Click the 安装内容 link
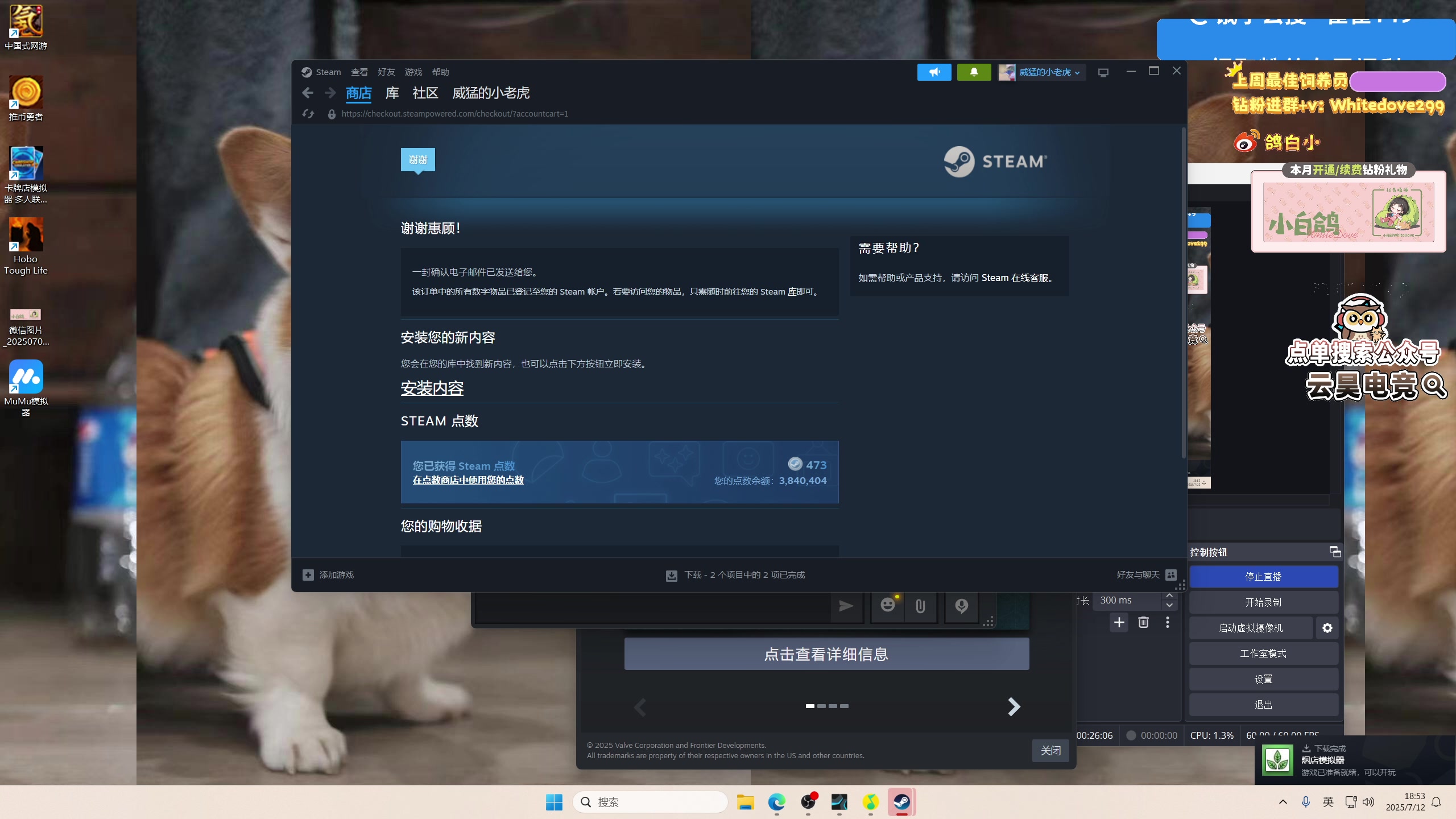This screenshot has width=1456, height=819. pyautogui.click(x=432, y=388)
